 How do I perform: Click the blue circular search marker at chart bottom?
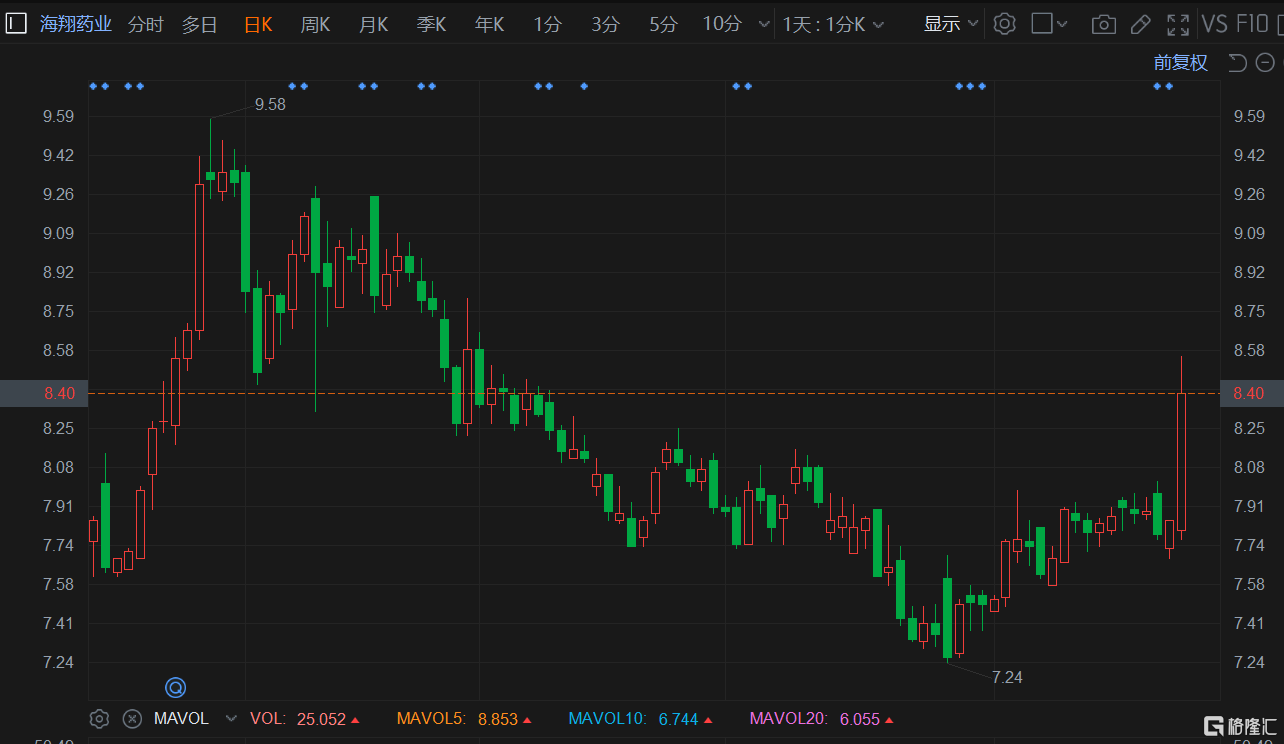[176, 687]
